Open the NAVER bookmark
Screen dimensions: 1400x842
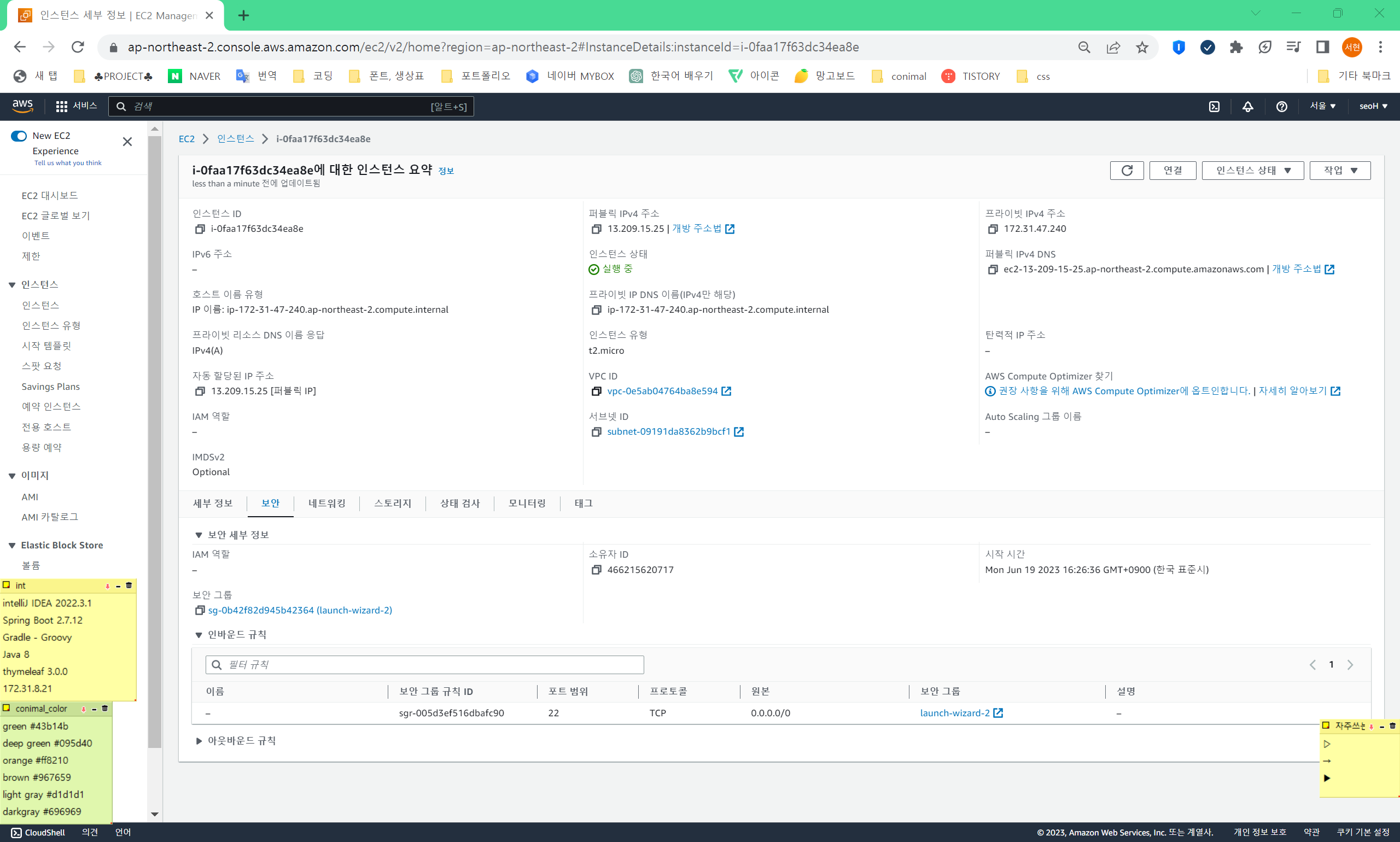pyautogui.click(x=194, y=76)
